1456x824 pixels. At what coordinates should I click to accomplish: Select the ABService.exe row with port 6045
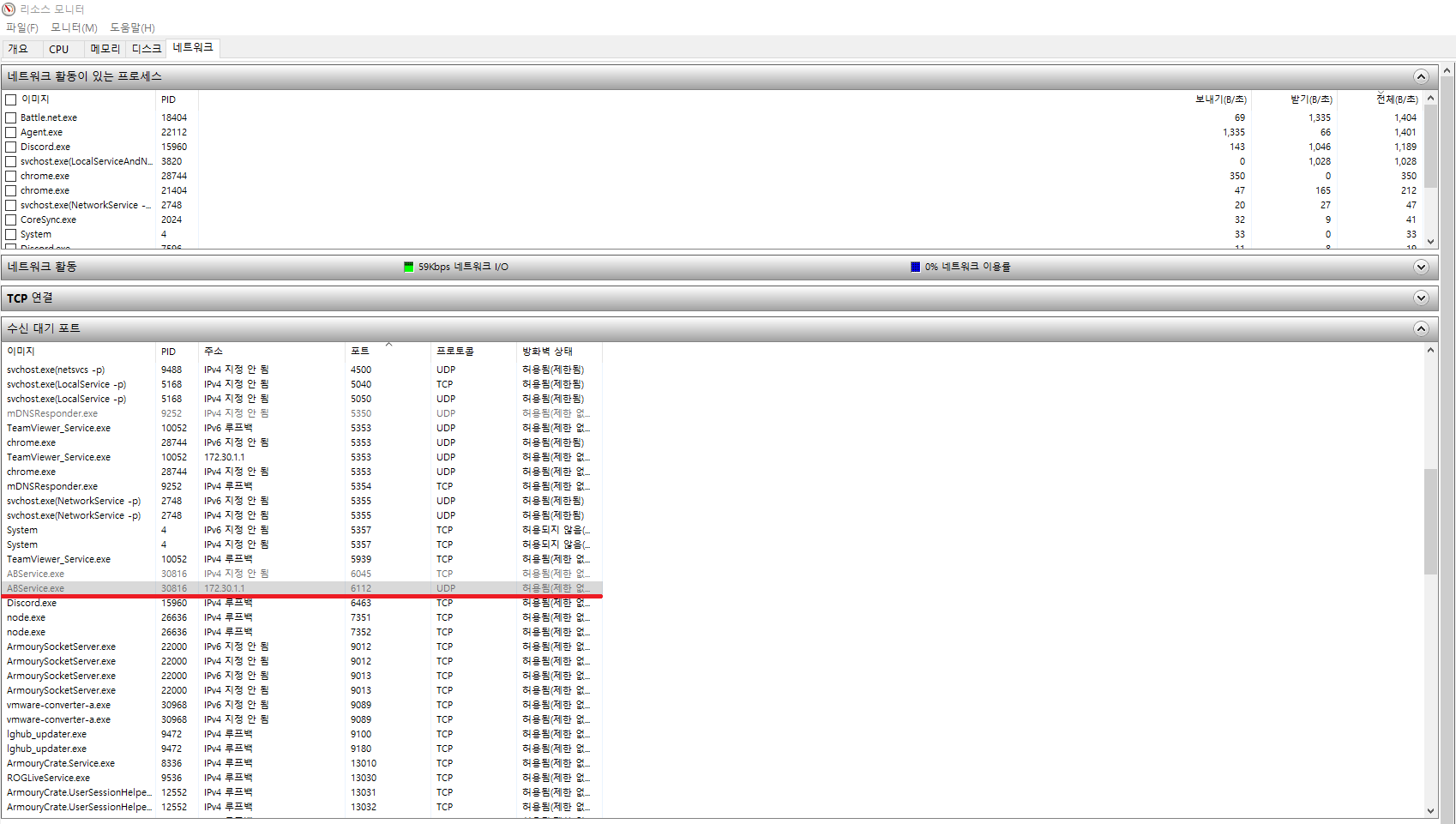(302, 574)
